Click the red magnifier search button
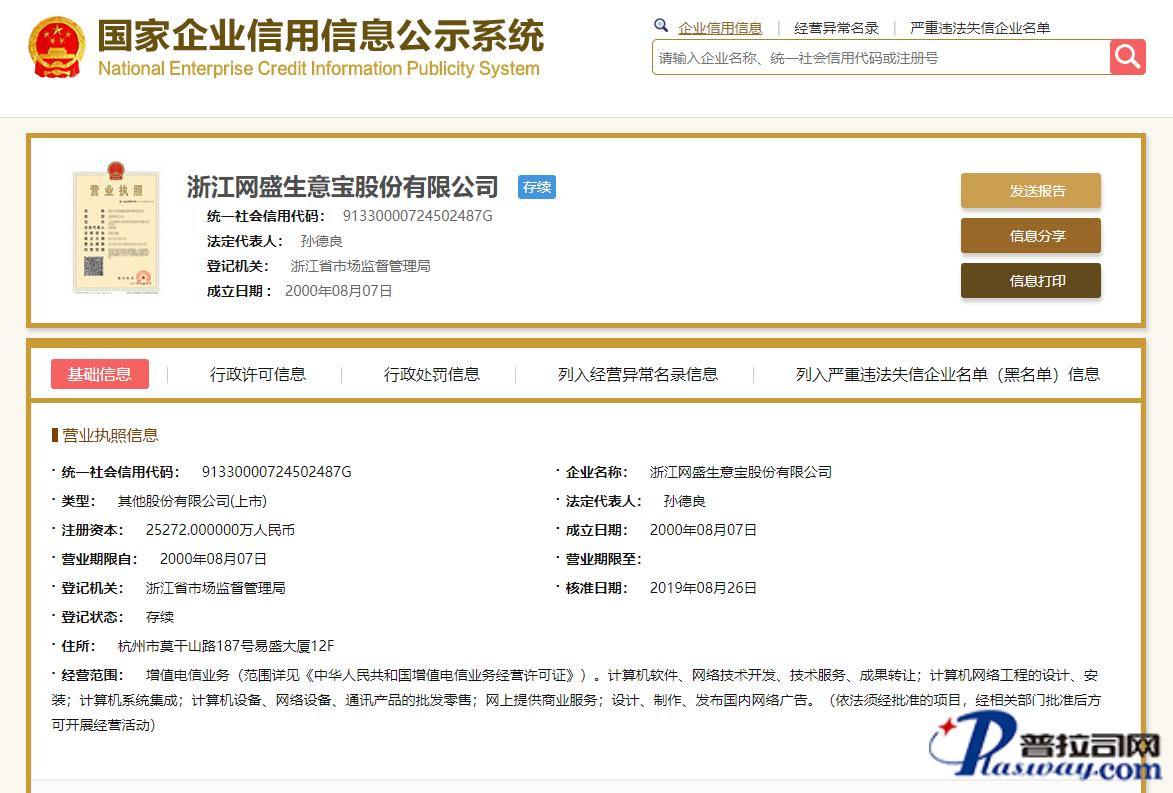This screenshot has height=793, width=1173. pos(1127,57)
